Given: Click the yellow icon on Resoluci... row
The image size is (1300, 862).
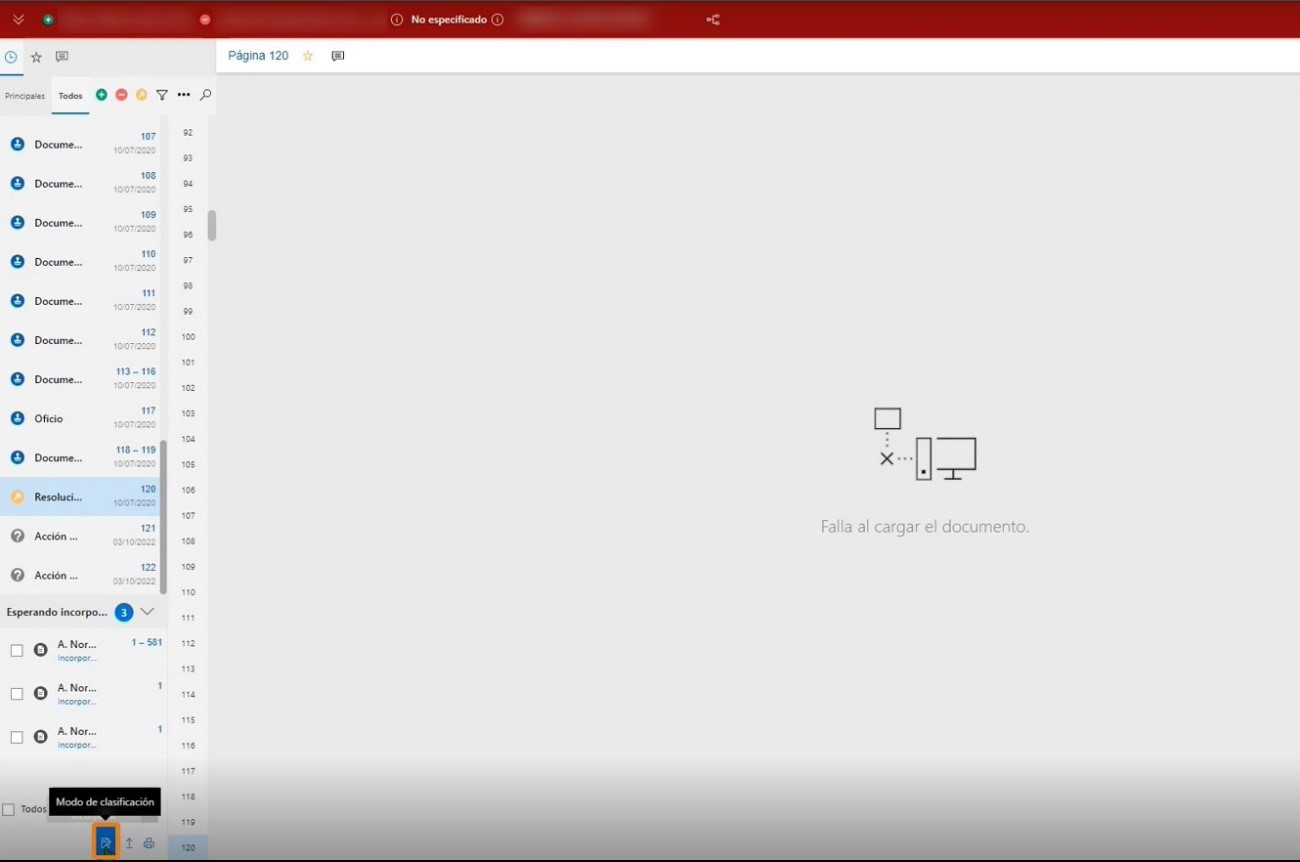Looking at the screenshot, I should (17, 497).
